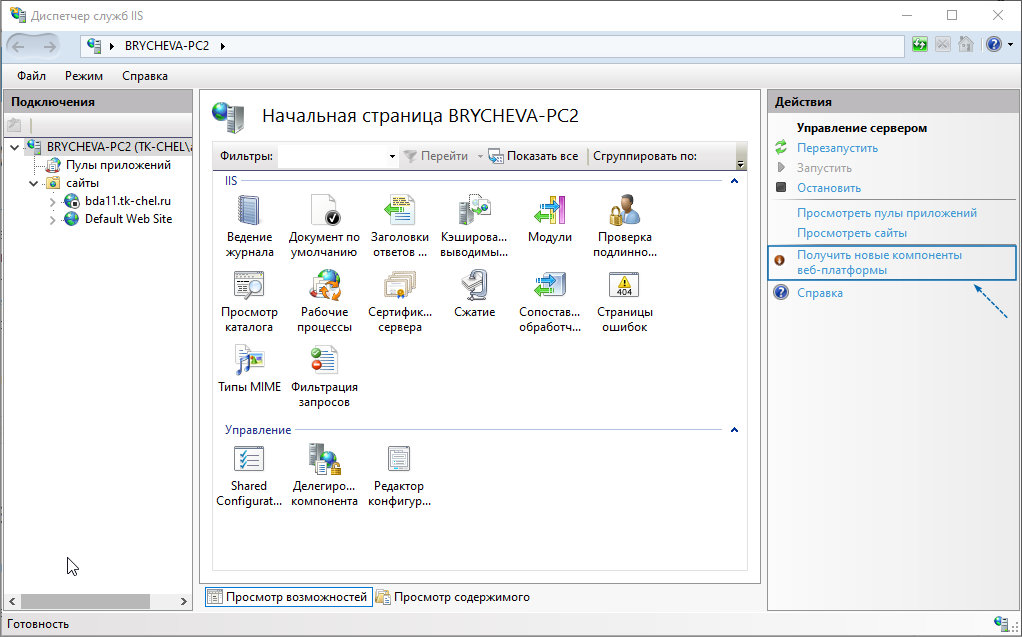Click the stop loading toolbar icon
This screenshot has height=637, width=1022.
click(942, 44)
